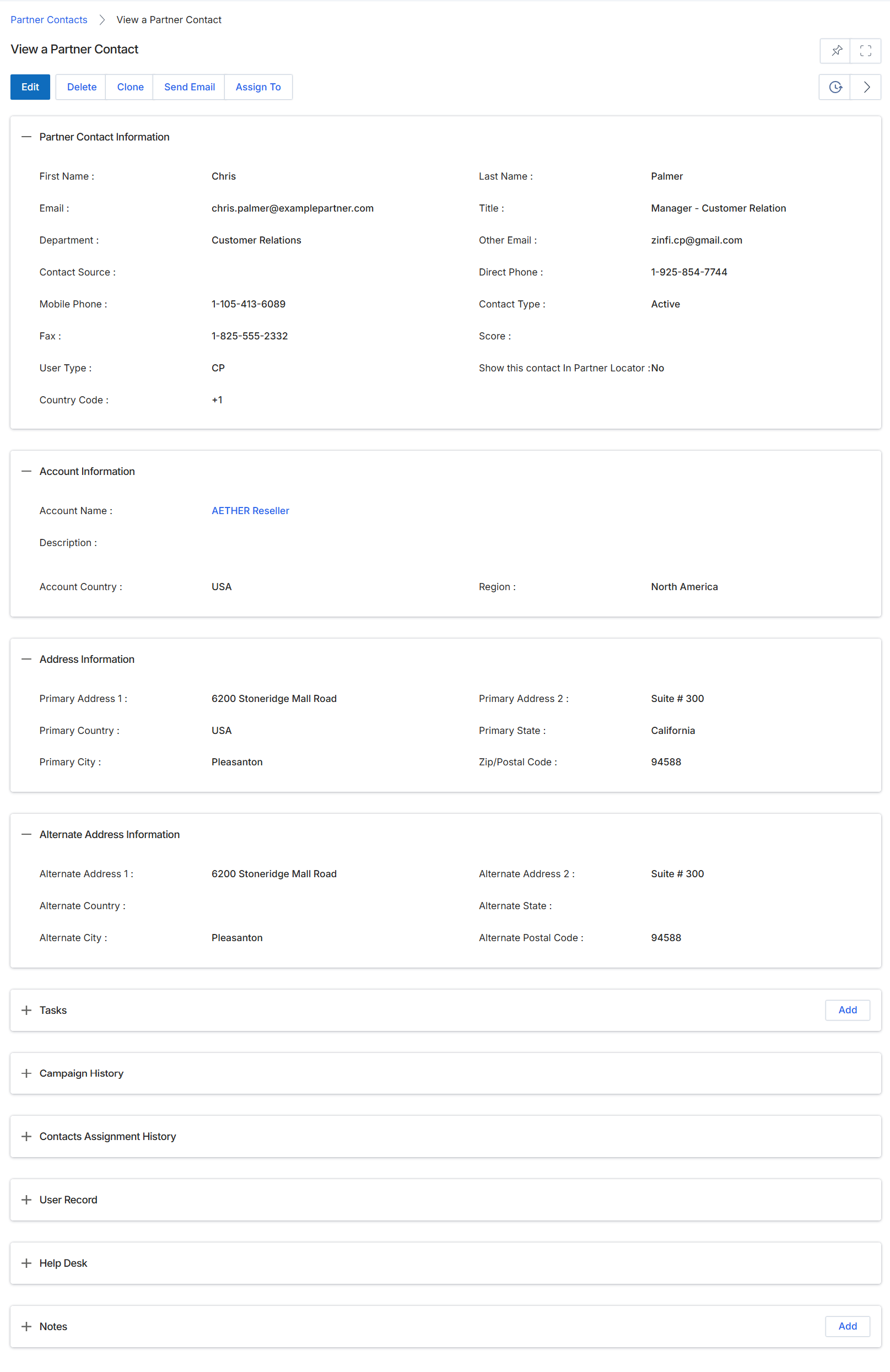This screenshot has height=1372, width=890.
Task: Click the Edit button
Action: tap(30, 87)
